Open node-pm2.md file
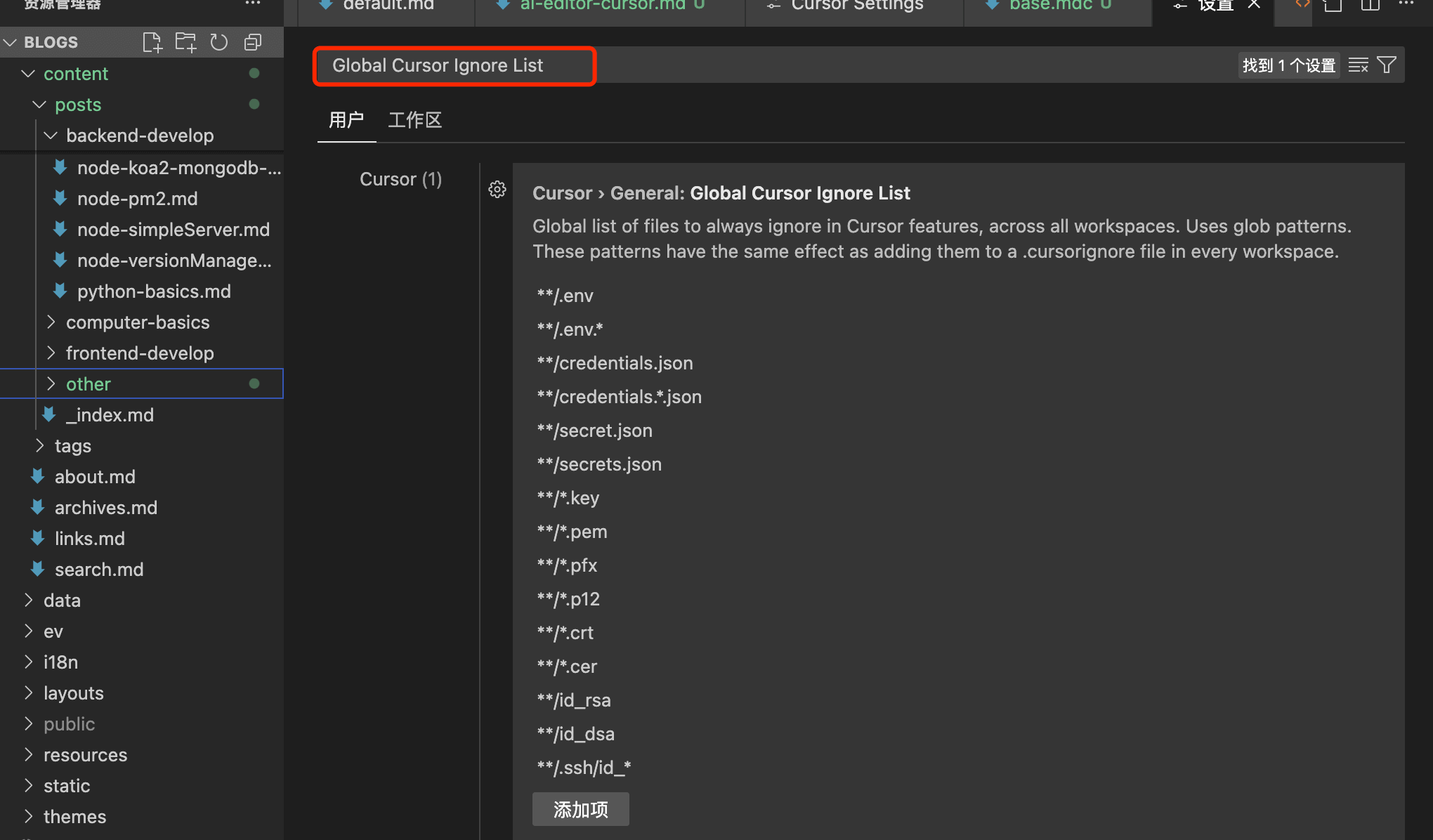 [142, 199]
